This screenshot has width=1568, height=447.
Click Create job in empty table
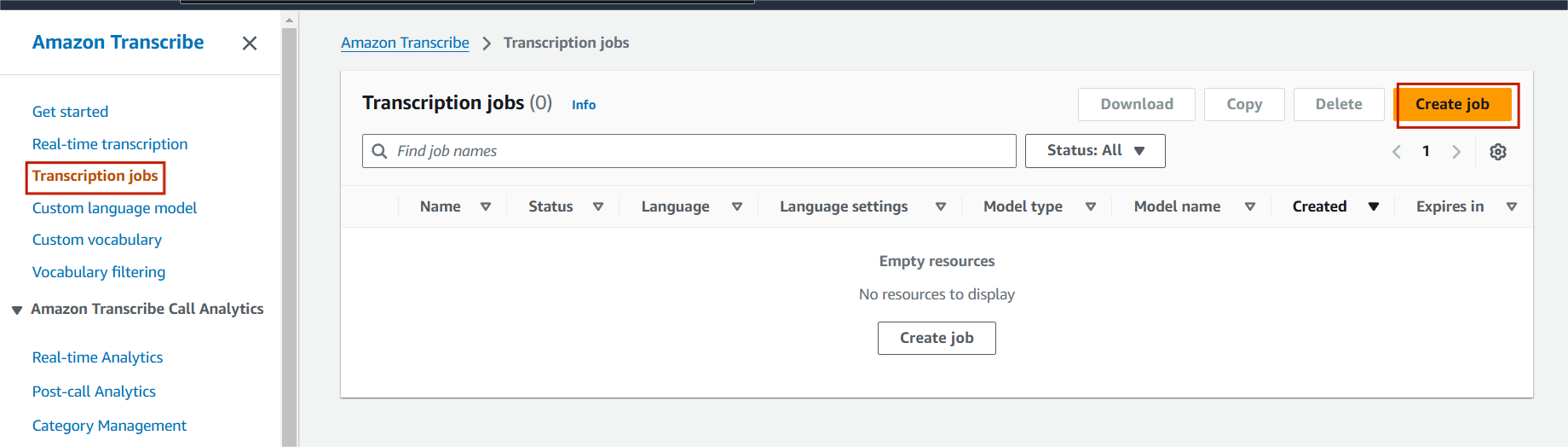[x=937, y=338]
